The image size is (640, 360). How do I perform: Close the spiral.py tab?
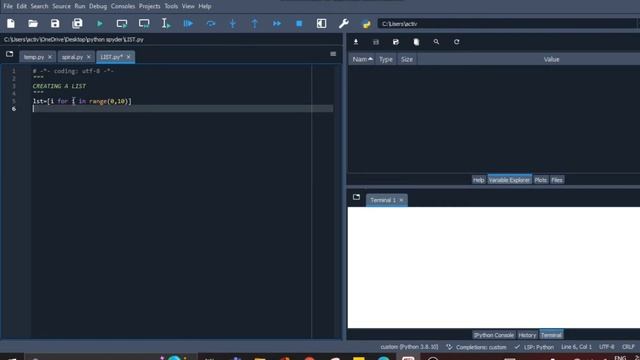[89, 57]
